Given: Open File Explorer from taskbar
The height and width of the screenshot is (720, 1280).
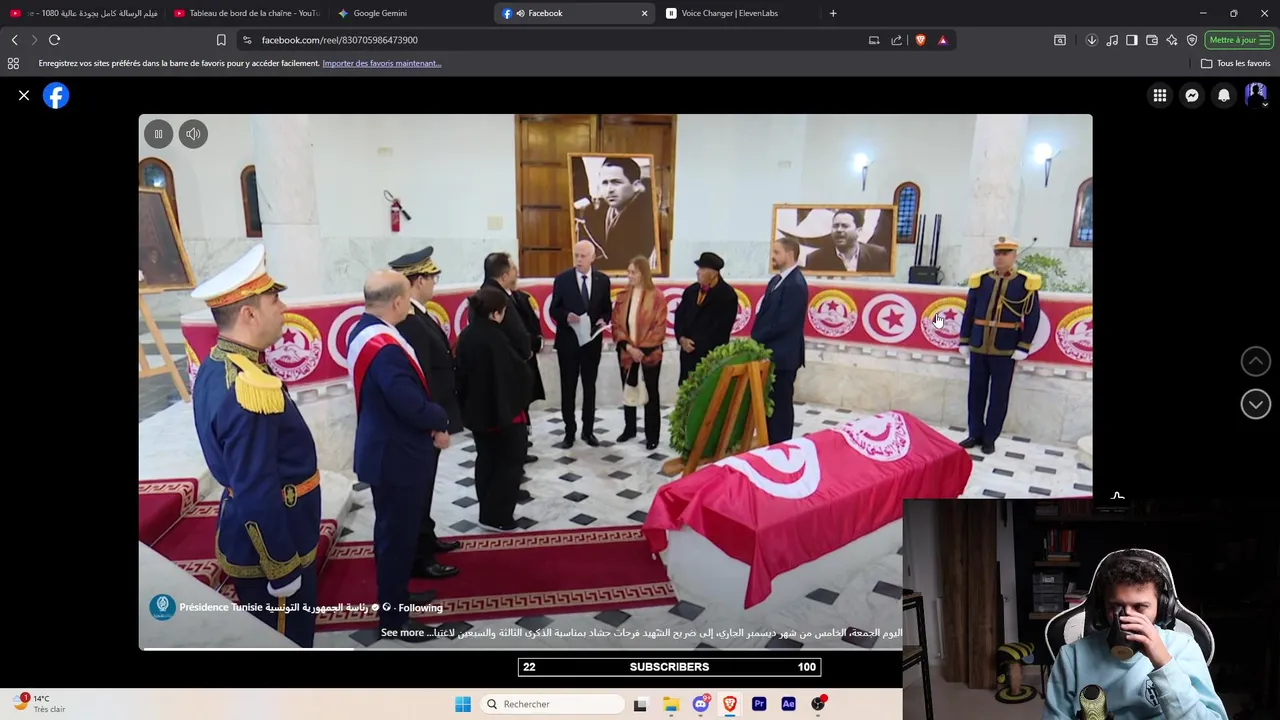Looking at the screenshot, I should (x=671, y=704).
